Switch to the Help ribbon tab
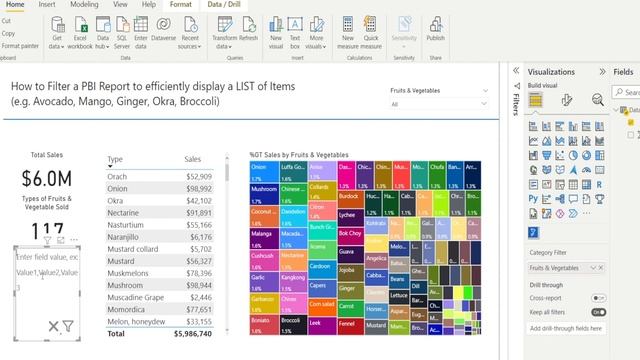The height and width of the screenshot is (360, 640). [x=149, y=4]
